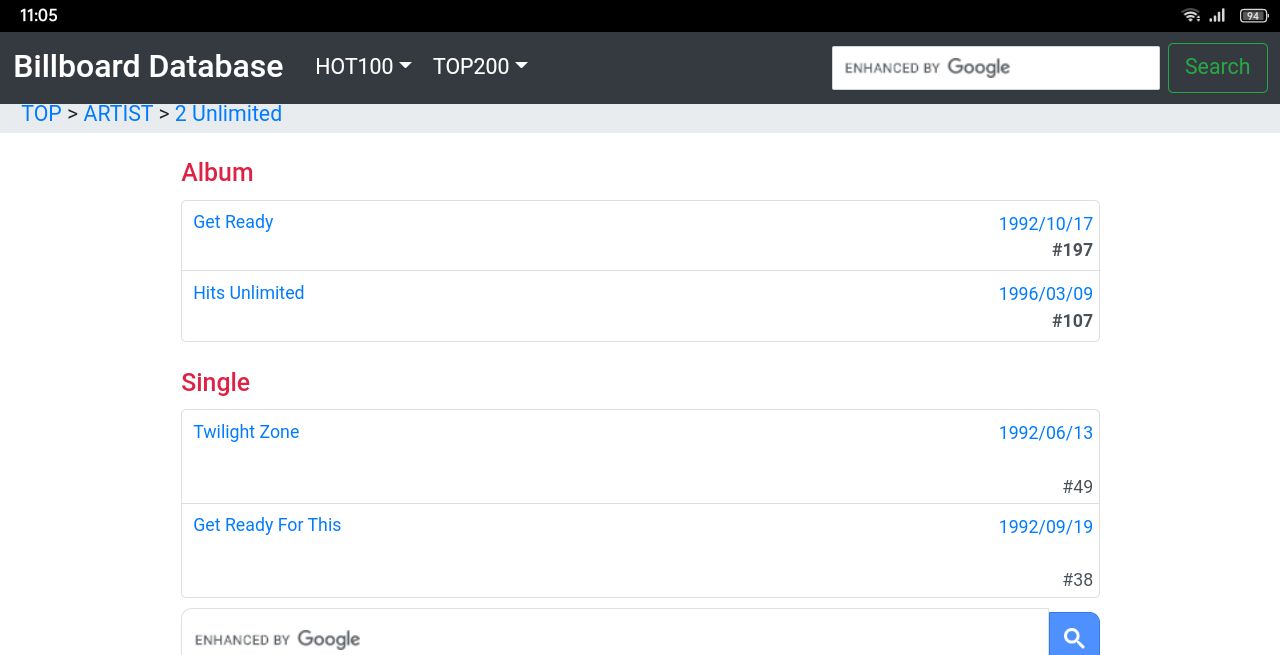
Task: Focus the header Google search field
Action: point(995,68)
